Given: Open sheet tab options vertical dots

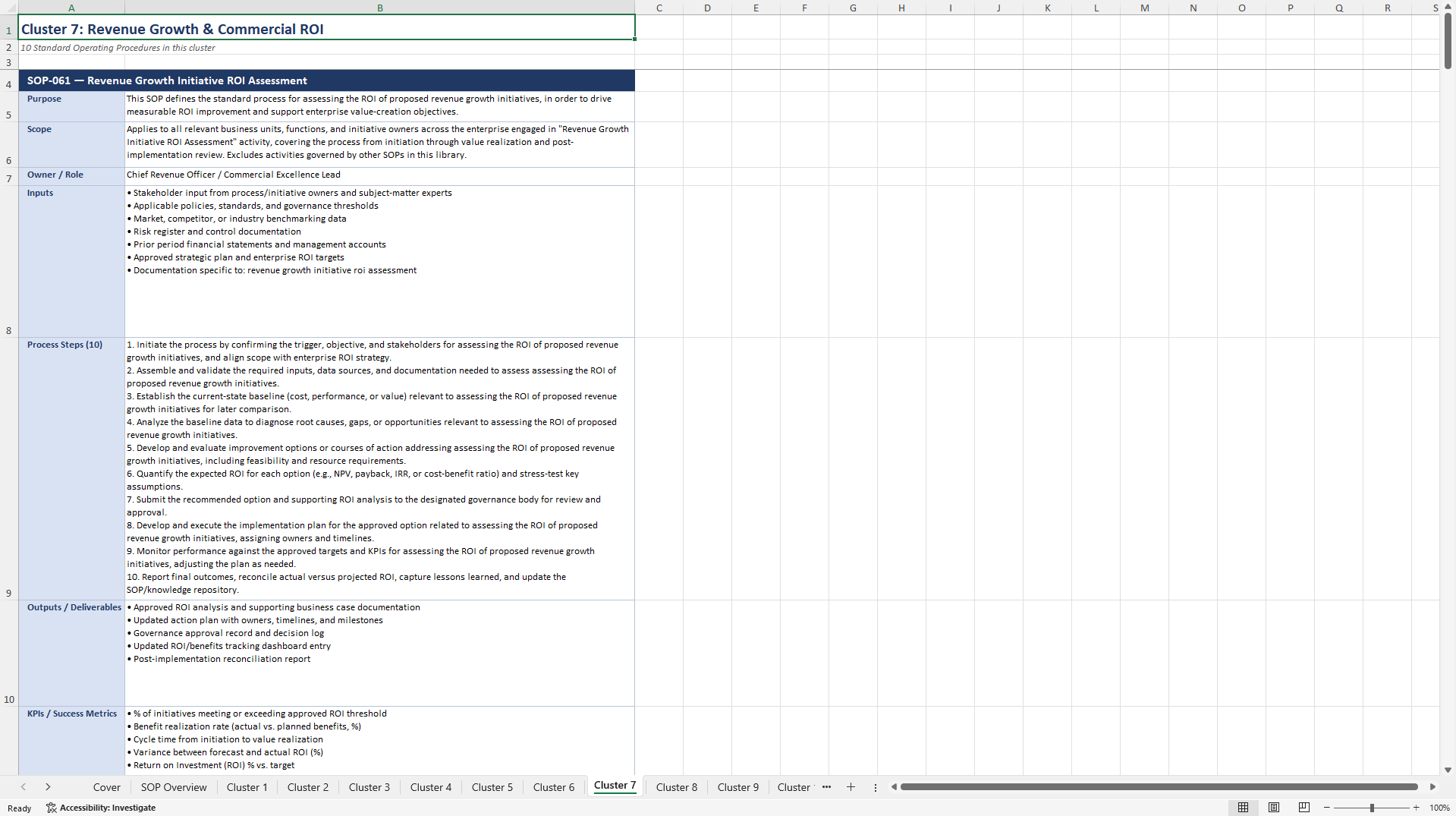Looking at the screenshot, I should click(x=876, y=787).
